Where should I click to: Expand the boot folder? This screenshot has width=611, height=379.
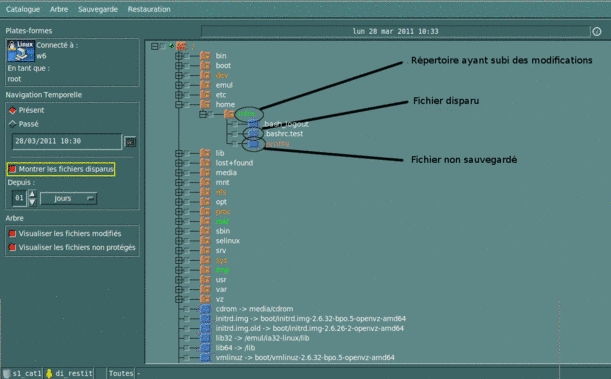(179, 65)
